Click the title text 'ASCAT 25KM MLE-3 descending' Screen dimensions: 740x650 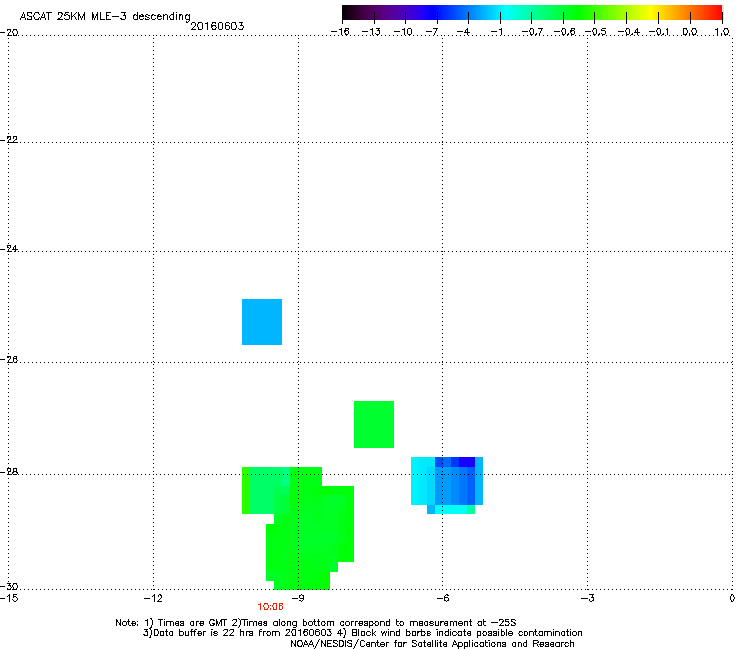pos(105,17)
